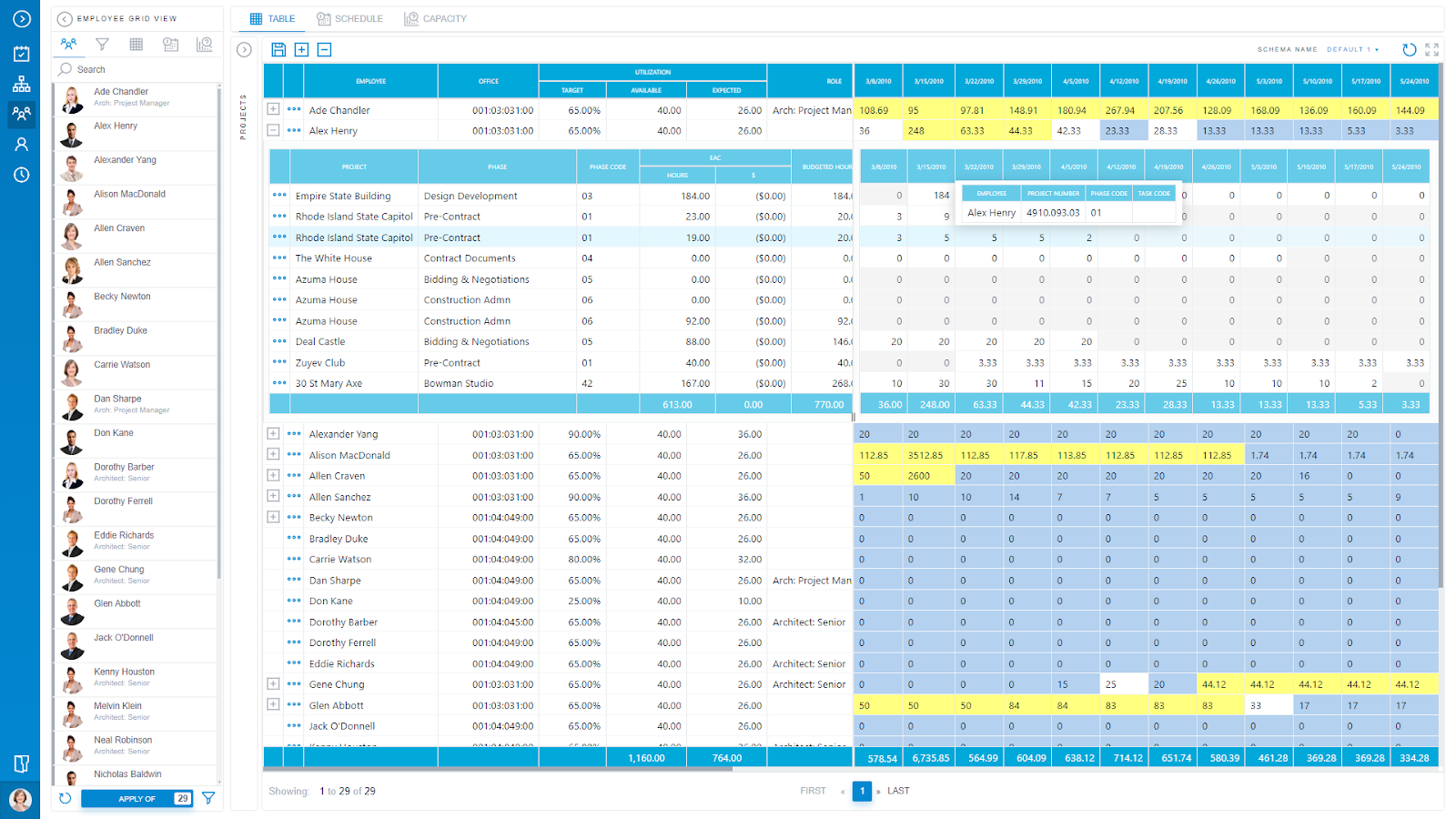Screen dimensions: 1456x819
Task: Switch to the CAPACITY tab
Action: coord(435,18)
